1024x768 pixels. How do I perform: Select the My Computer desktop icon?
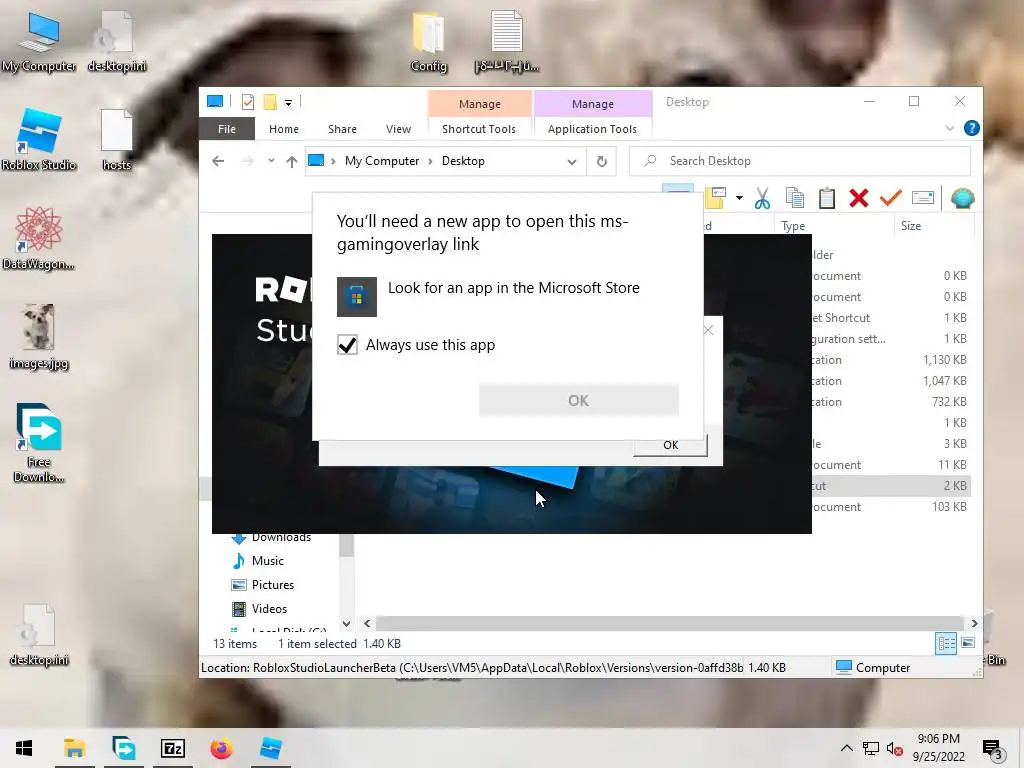39,41
